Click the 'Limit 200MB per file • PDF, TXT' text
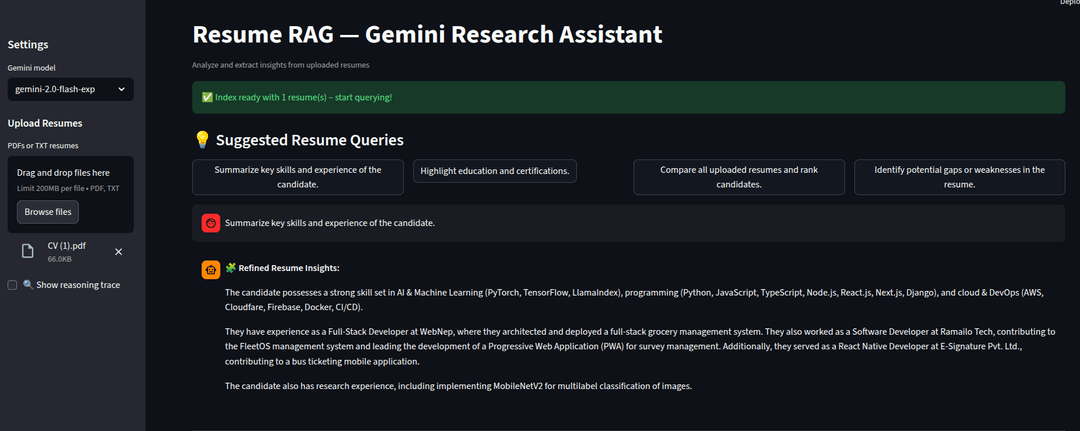 point(69,188)
